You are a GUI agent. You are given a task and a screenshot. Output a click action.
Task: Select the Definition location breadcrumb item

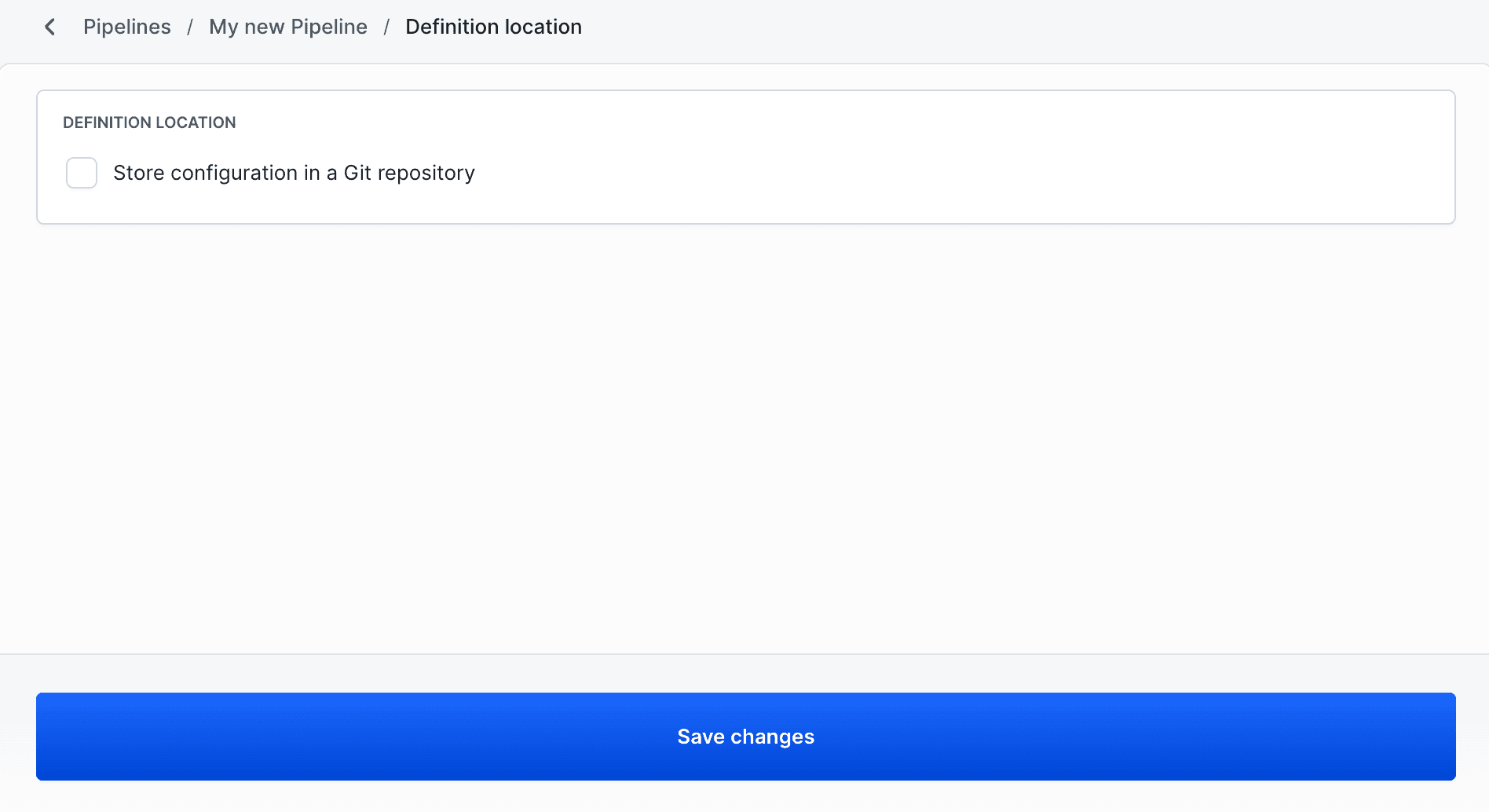[493, 26]
